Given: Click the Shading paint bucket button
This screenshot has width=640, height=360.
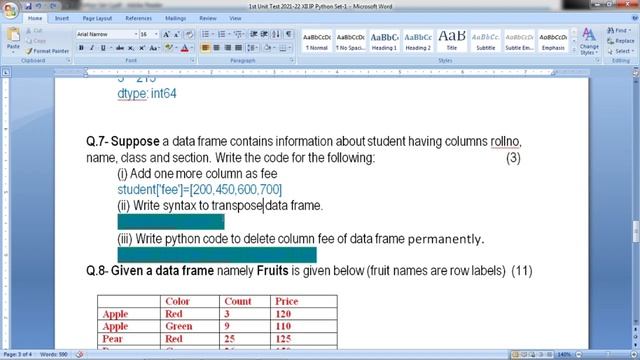Looking at the screenshot, I should (x=268, y=48).
